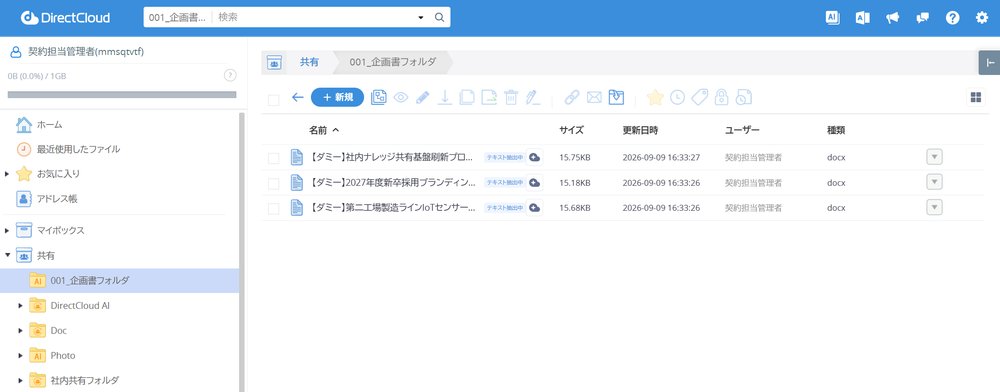This screenshot has height=392, width=1000.
Task: Click the edit pencil toolbar icon
Action: point(422,98)
